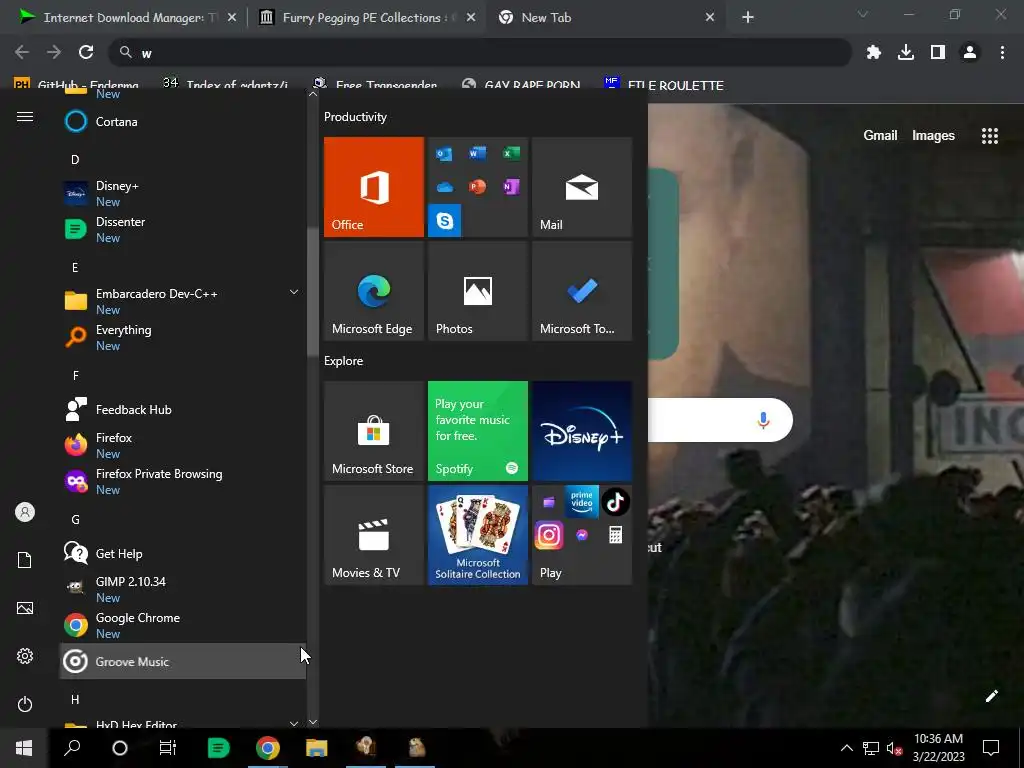Open Chrome profile icon

coord(970,52)
